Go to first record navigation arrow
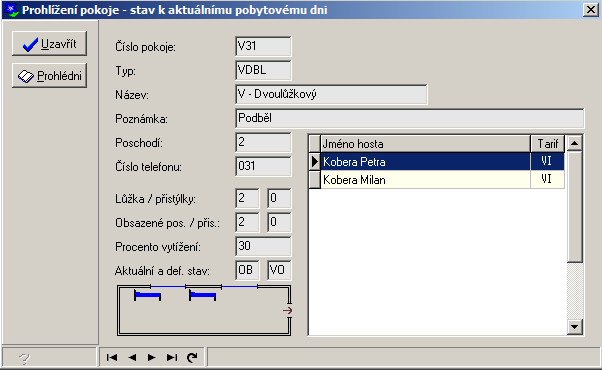 112,357
